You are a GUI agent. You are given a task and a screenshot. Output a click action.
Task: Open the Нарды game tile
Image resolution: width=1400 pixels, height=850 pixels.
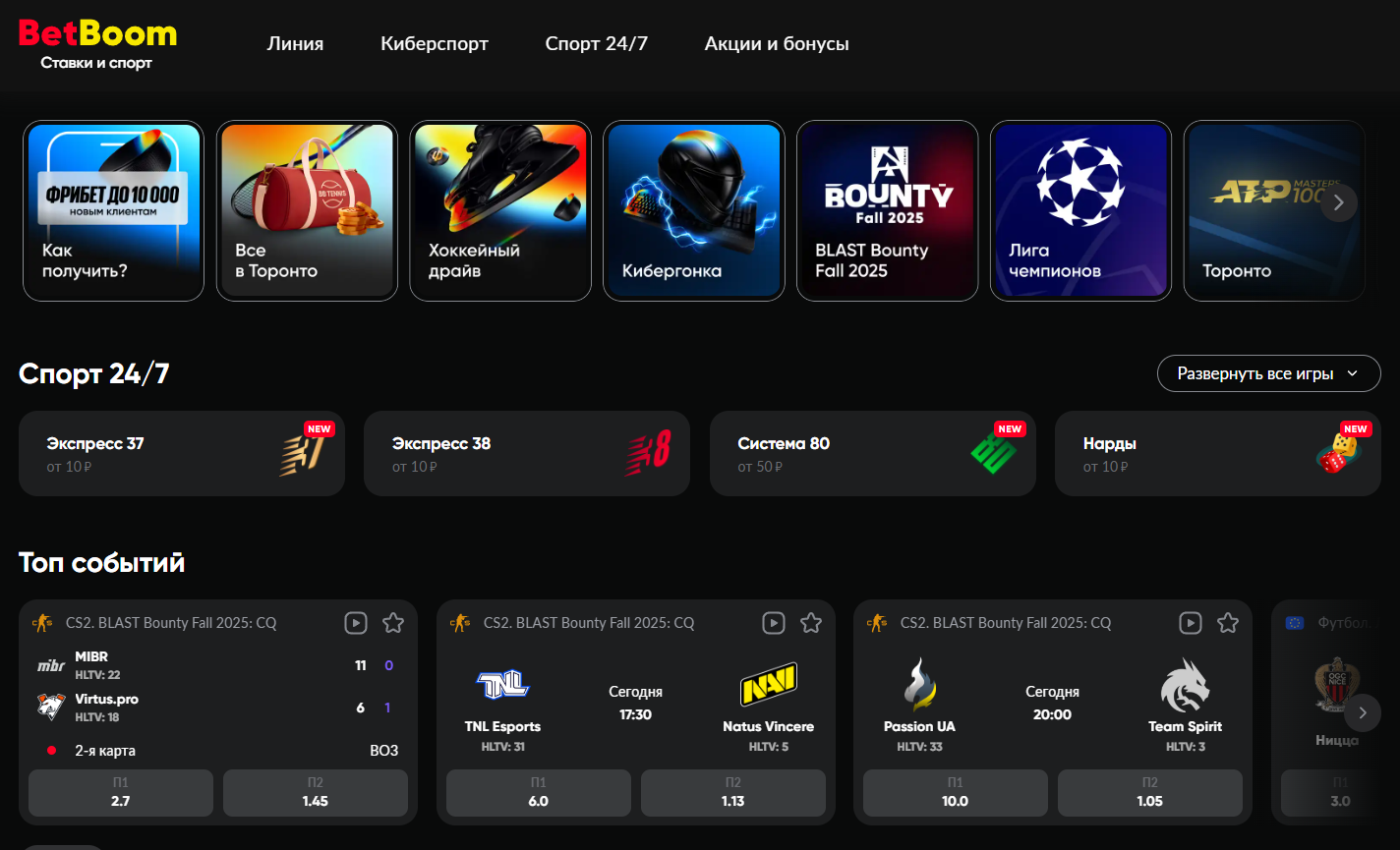coord(1218,453)
